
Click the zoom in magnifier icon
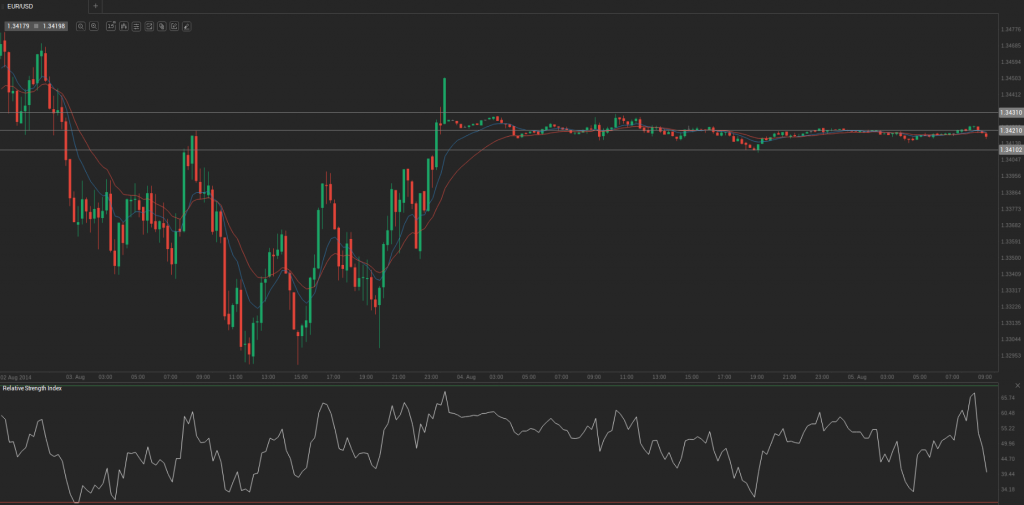point(94,25)
